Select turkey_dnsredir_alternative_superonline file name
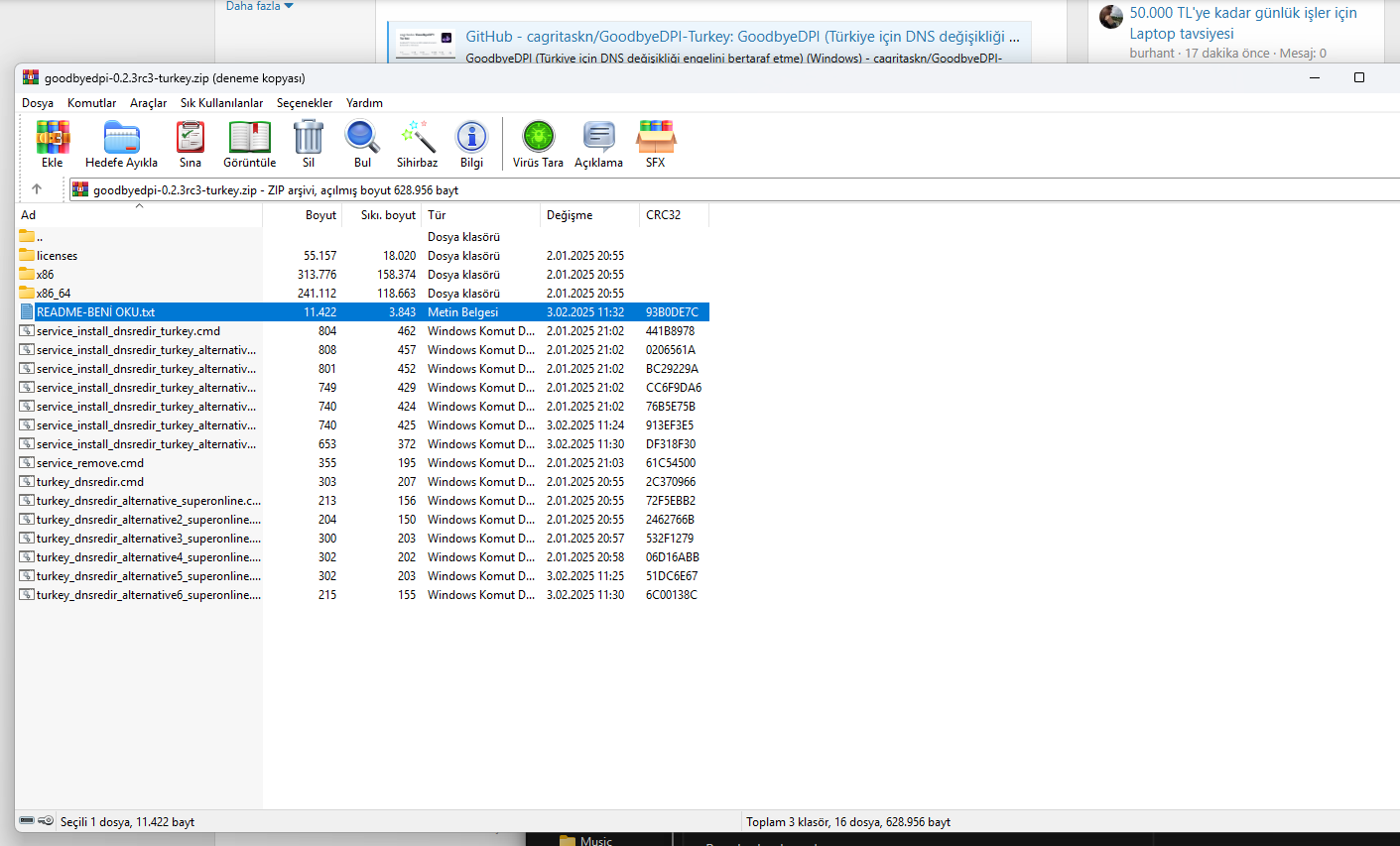 (149, 501)
